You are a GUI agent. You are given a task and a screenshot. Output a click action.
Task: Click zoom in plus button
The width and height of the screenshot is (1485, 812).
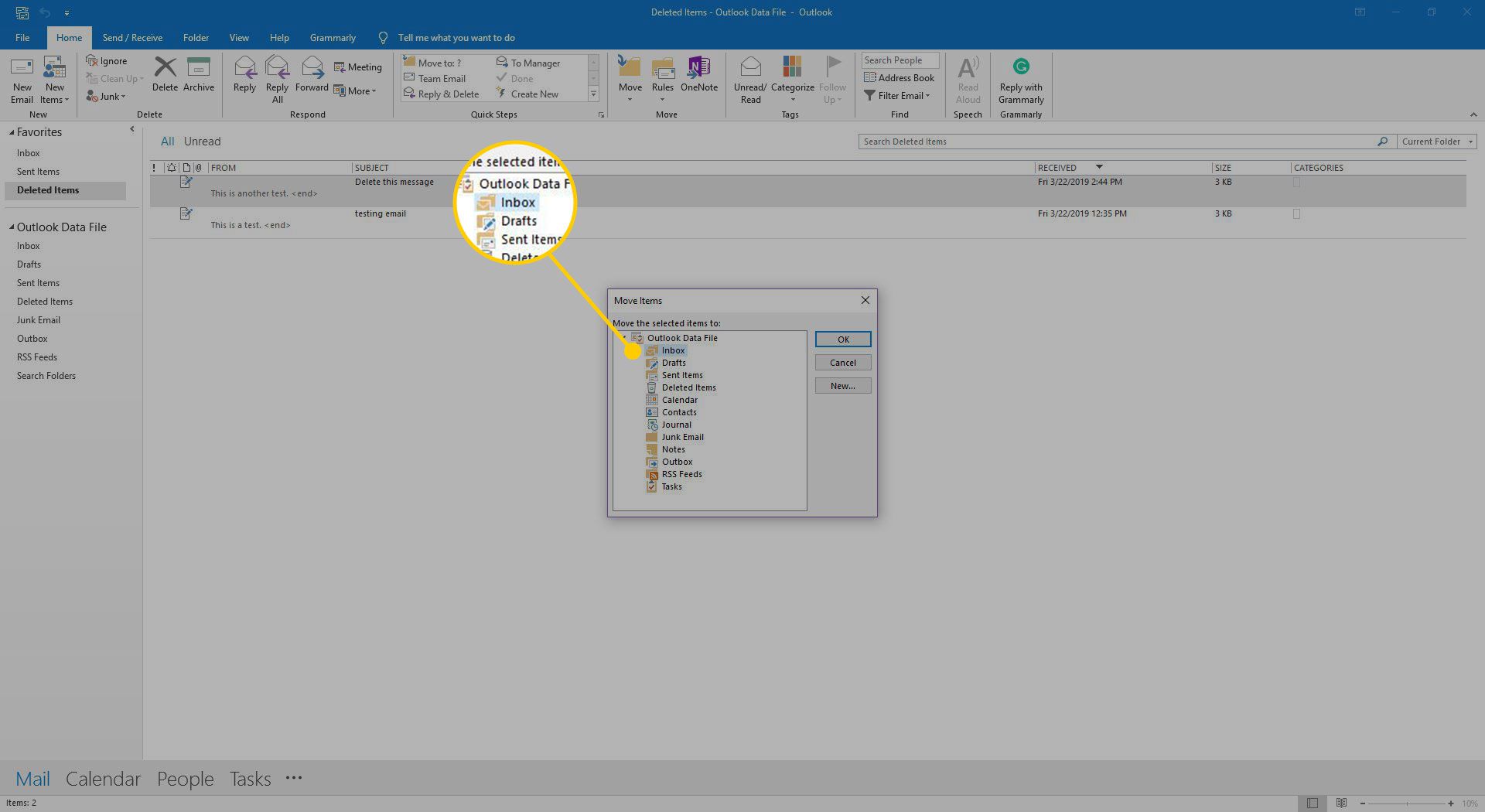coord(1451,803)
